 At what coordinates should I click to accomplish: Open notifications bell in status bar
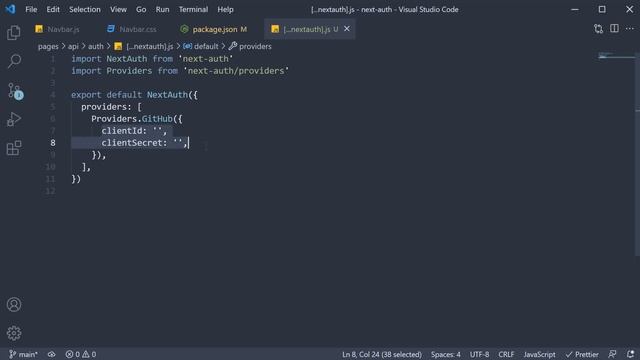coord(631,354)
